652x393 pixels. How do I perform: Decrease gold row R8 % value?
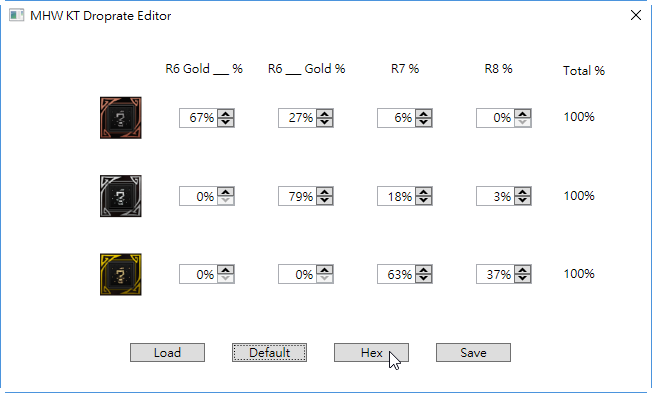pos(523,279)
